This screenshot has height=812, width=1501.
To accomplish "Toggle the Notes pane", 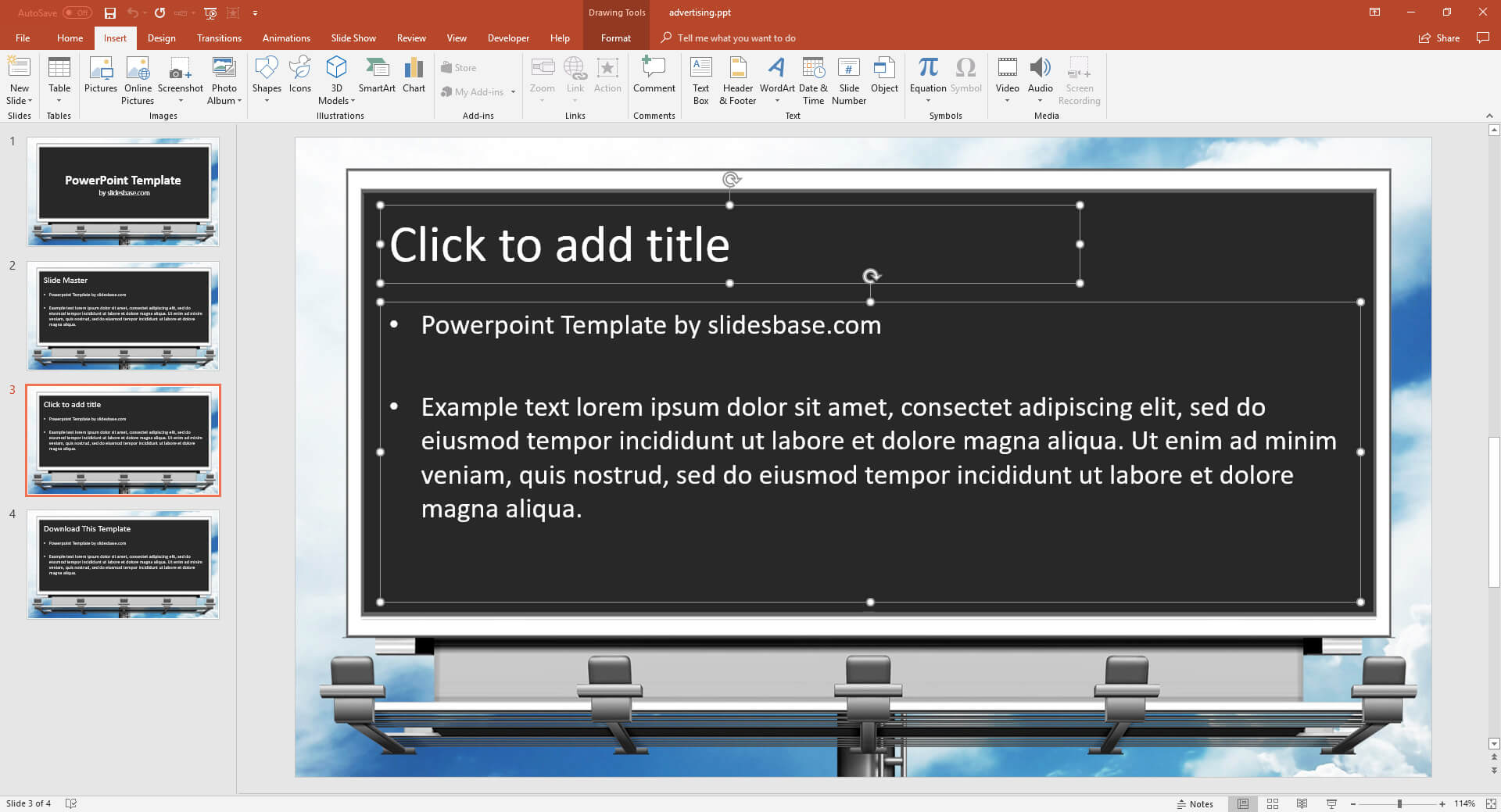I will coord(1195,803).
